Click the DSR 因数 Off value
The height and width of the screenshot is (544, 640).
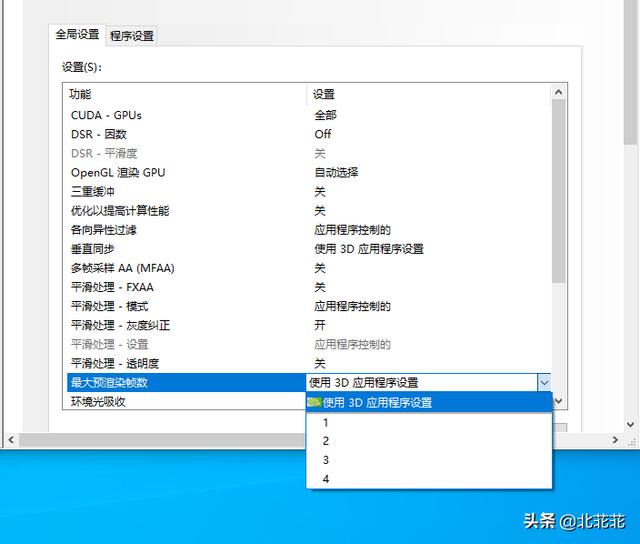point(323,134)
